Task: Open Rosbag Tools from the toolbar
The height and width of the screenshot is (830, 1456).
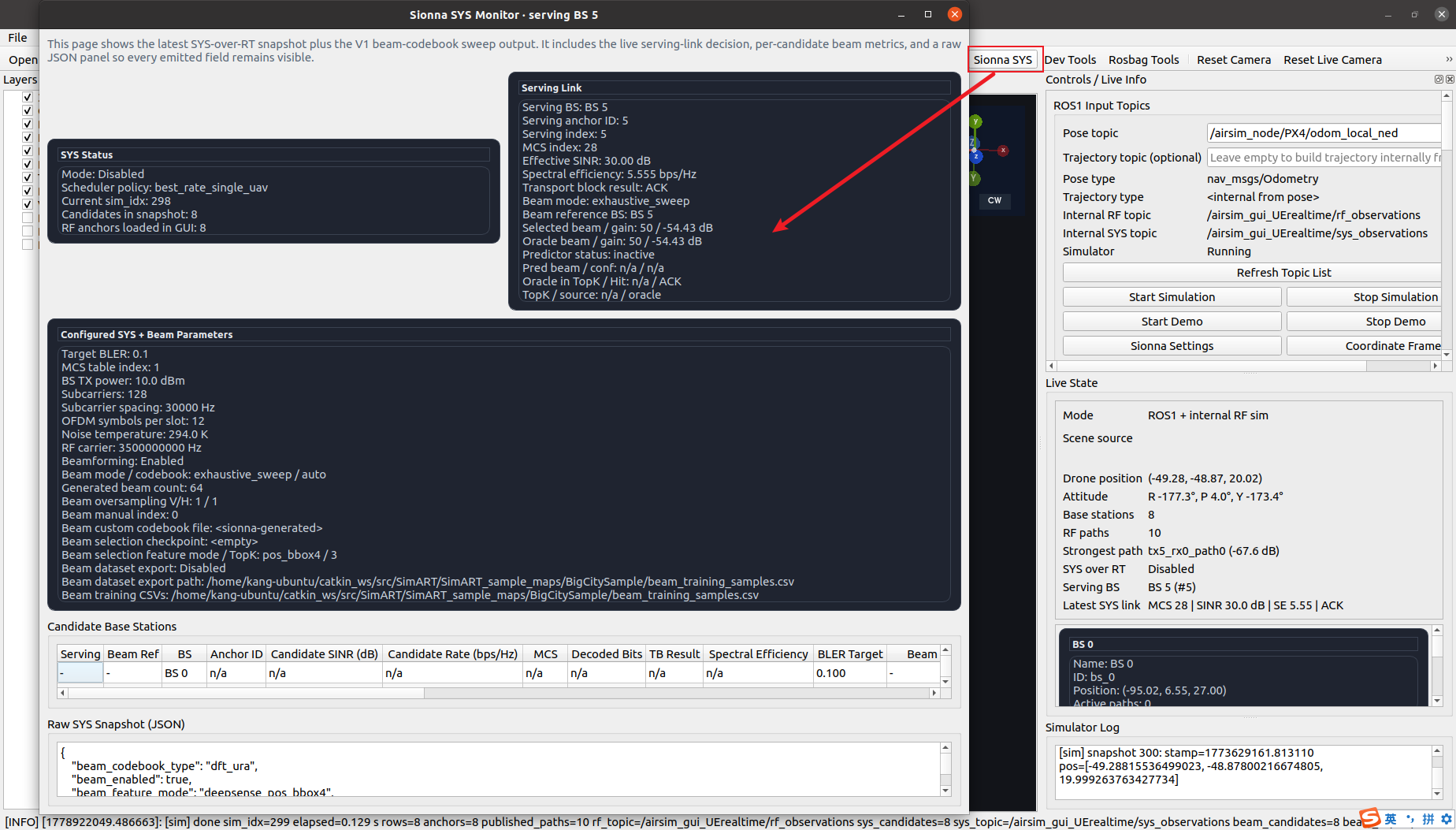Action: [x=1144, y=60]
